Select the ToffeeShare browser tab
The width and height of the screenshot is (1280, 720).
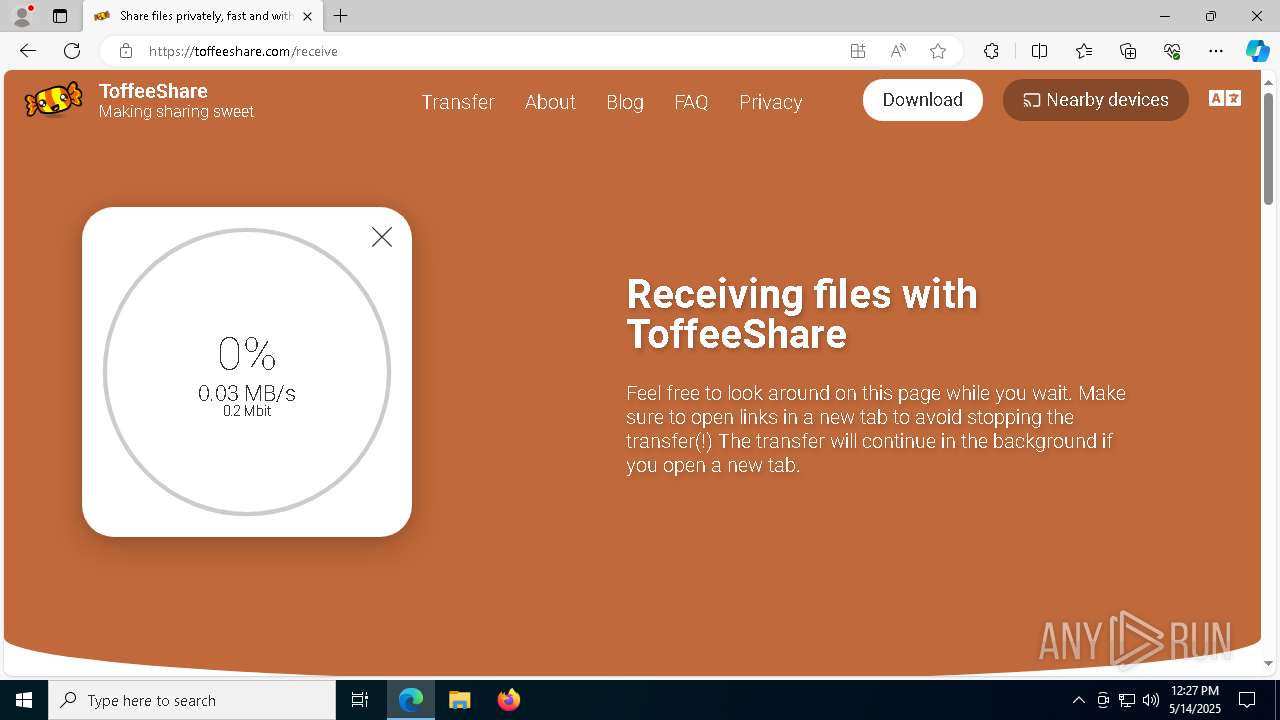coord(201,16)
